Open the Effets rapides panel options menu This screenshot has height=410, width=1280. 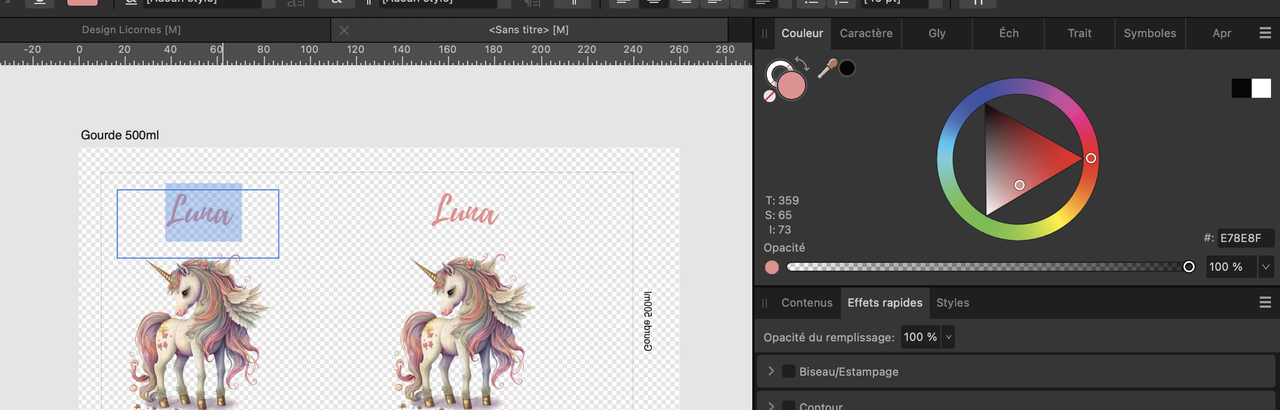click(x=1266, y=302)
